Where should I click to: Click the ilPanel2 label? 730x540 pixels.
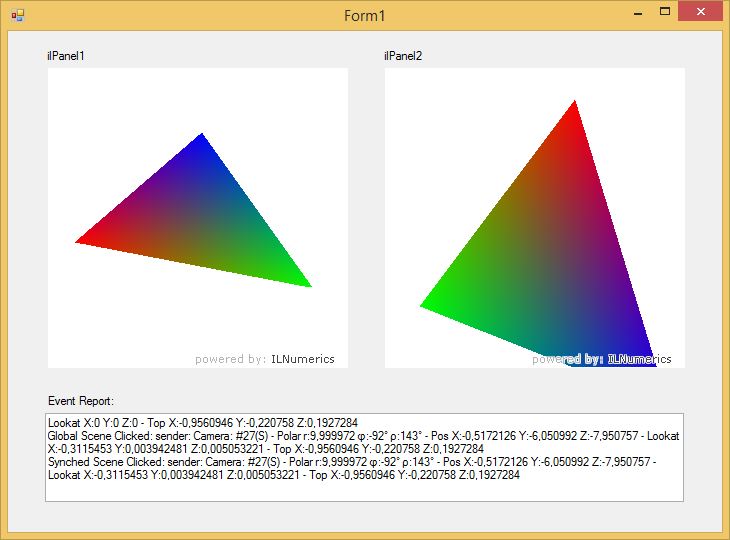403,56
